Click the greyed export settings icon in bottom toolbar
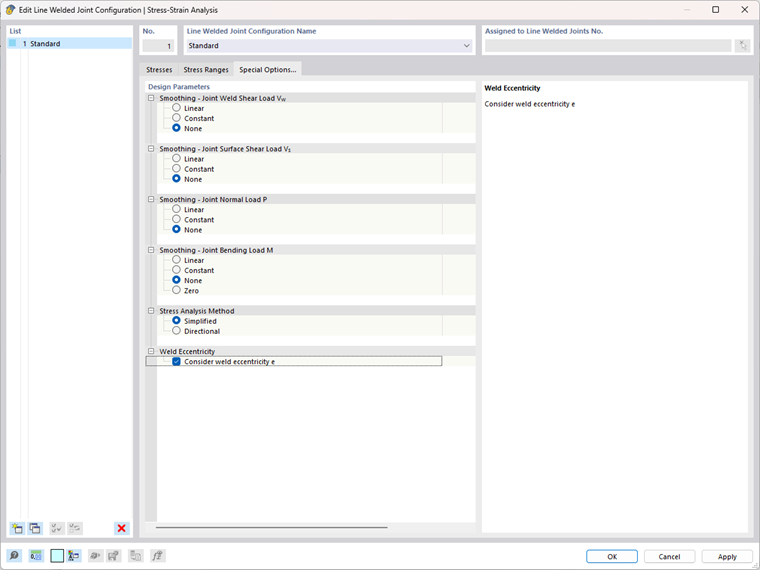Screen dimensions: 760x570 pos(113,555)
